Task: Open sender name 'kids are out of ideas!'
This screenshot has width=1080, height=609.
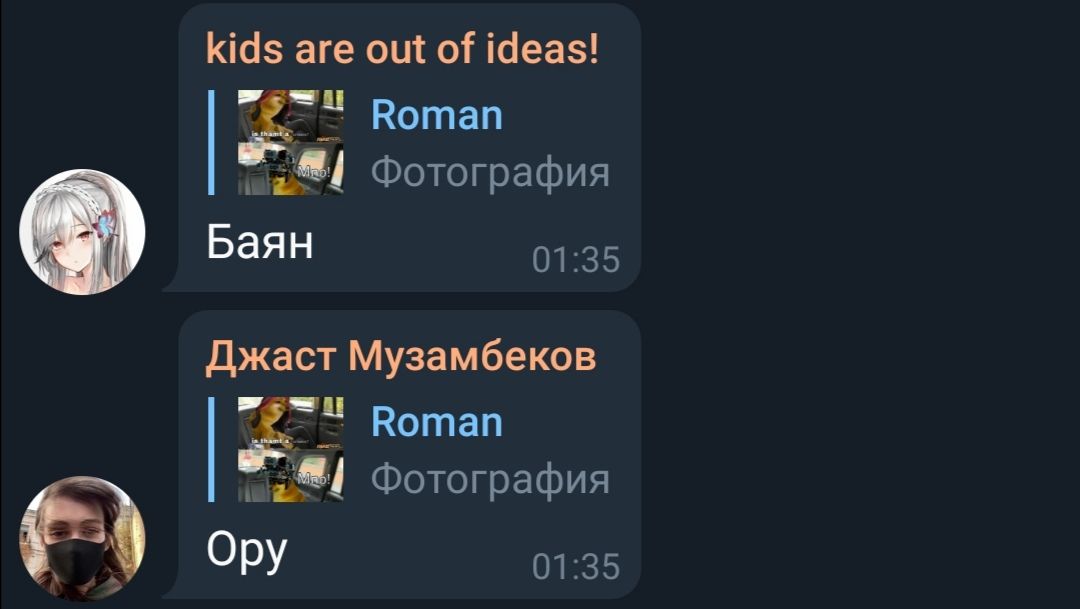Action: click(402, 50)
